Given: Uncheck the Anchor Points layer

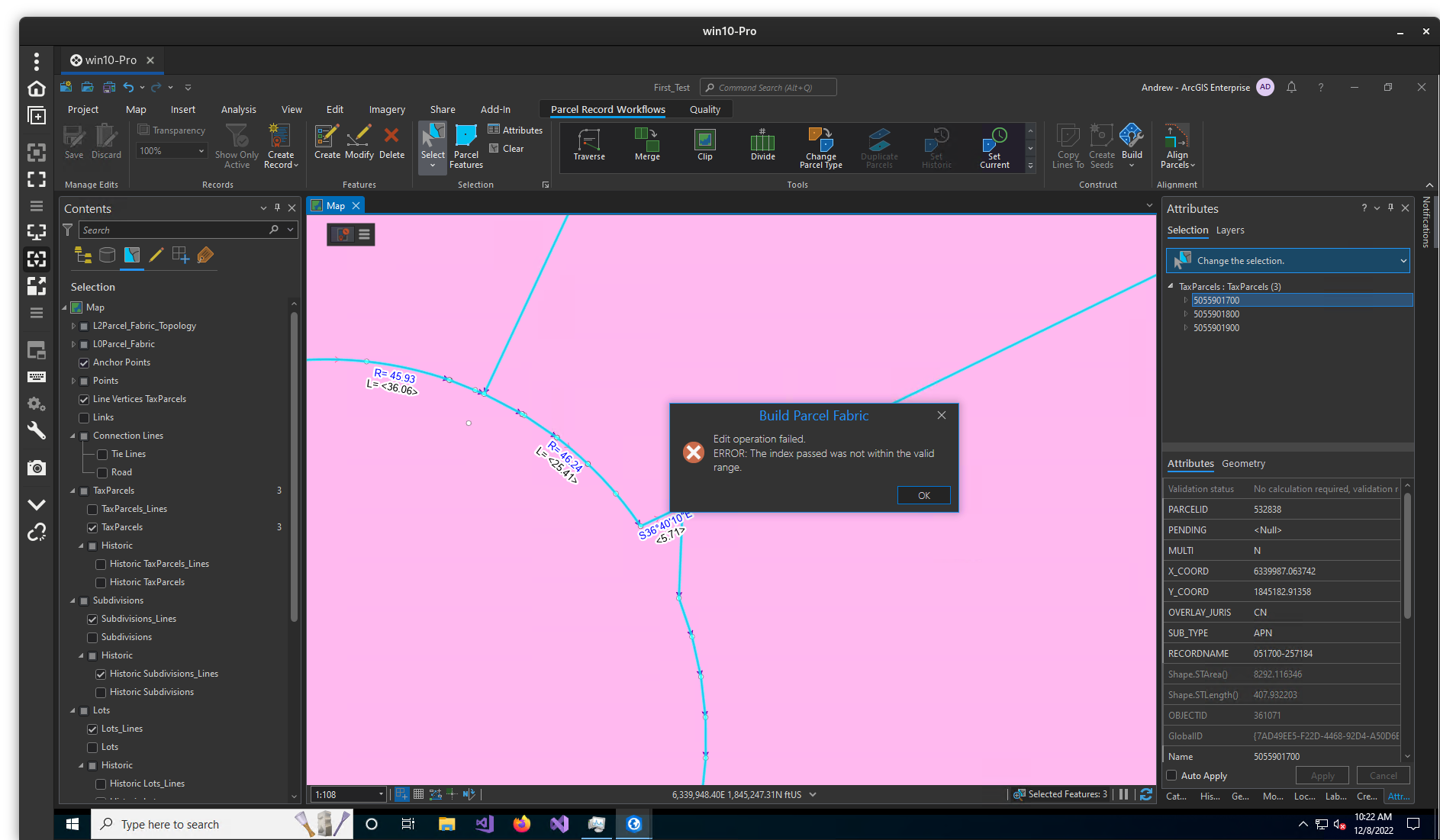Looking at the screenshot, I should pos(85,362).
